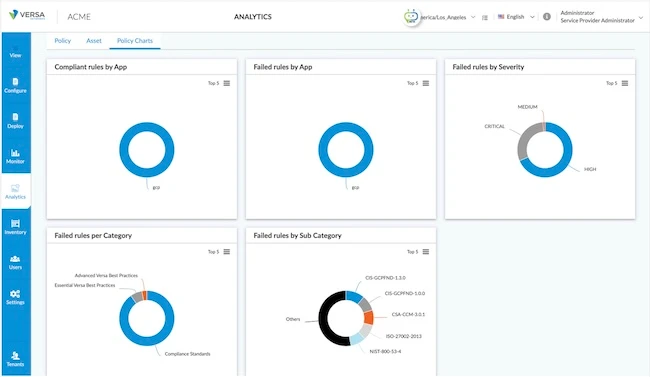The image size is (650, 377).
Task: Click blue Compliance Standards segment in Category donut
Action: (147, 342)
